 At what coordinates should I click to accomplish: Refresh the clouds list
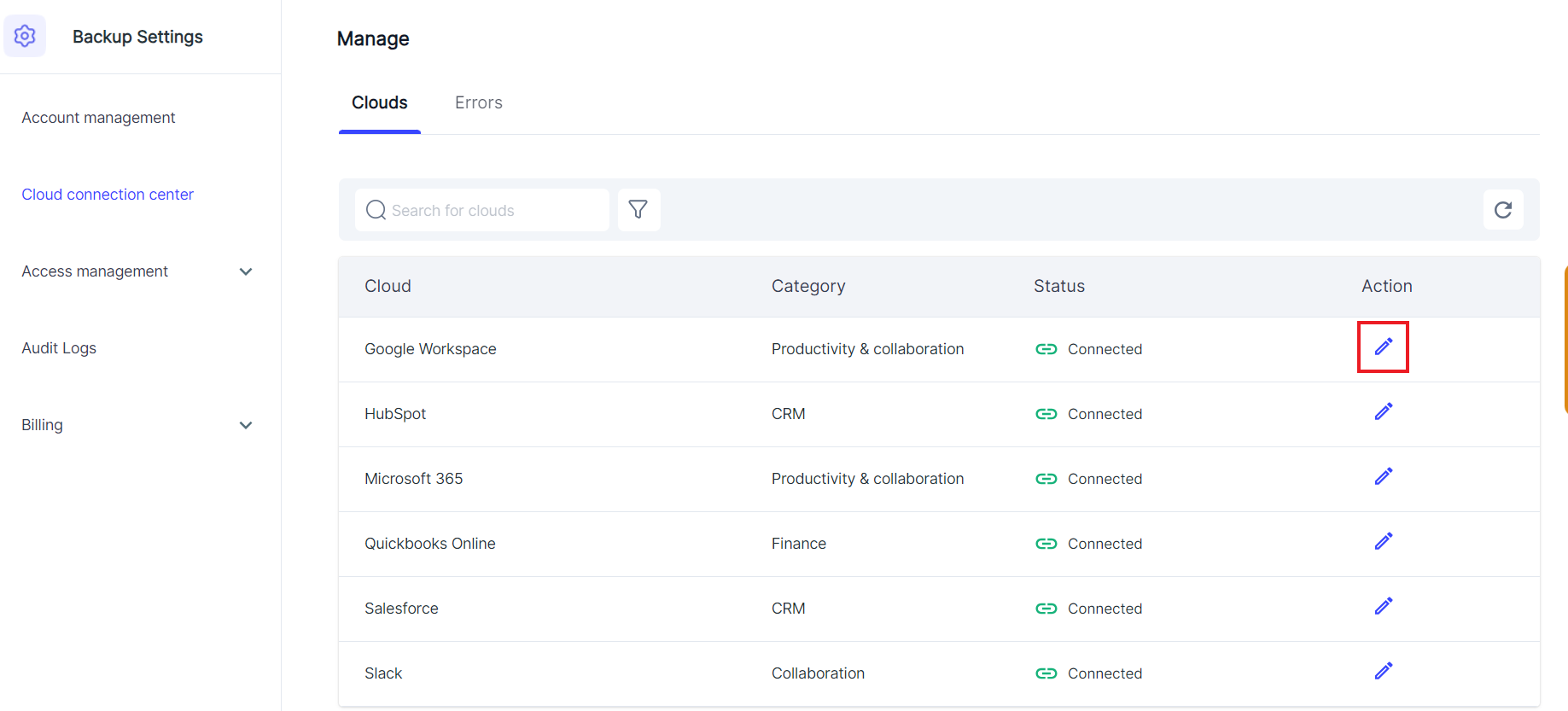(1502, 210)
